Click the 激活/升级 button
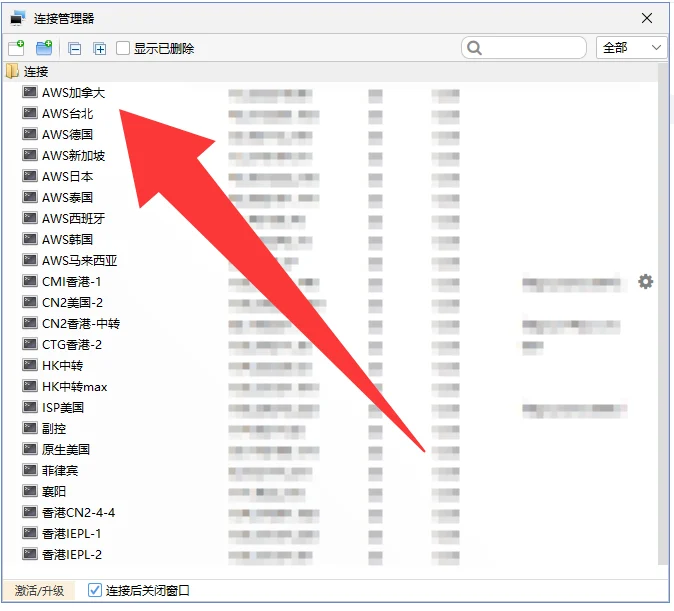The height and width of the screenshot is (611, 674). click(39, 590)
